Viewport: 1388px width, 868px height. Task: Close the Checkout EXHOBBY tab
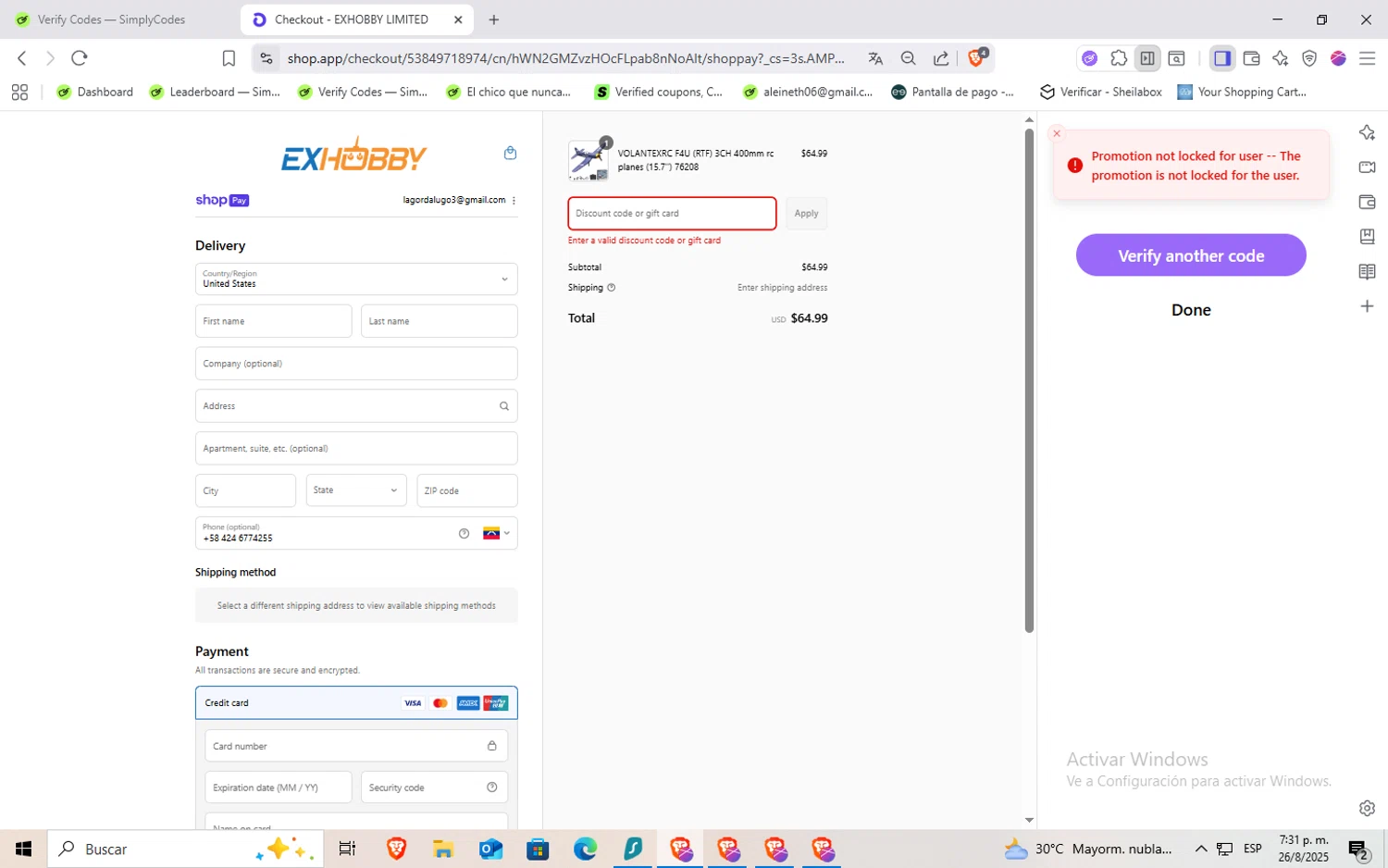(x=458, y=19)
